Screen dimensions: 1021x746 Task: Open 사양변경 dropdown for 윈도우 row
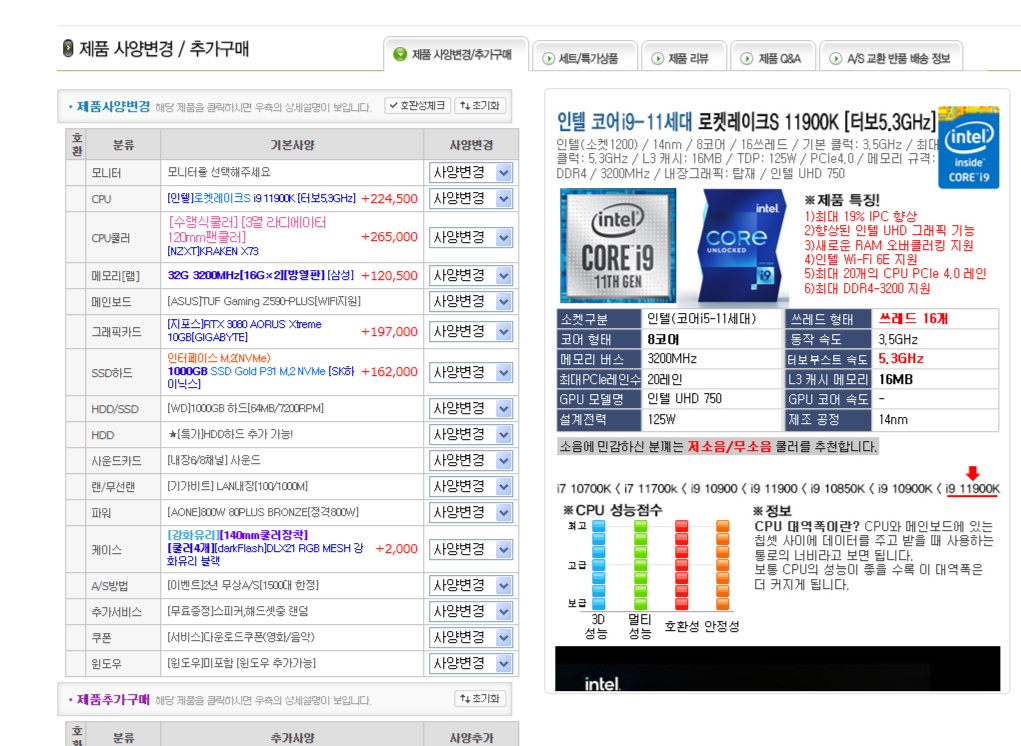click(471, 663)
